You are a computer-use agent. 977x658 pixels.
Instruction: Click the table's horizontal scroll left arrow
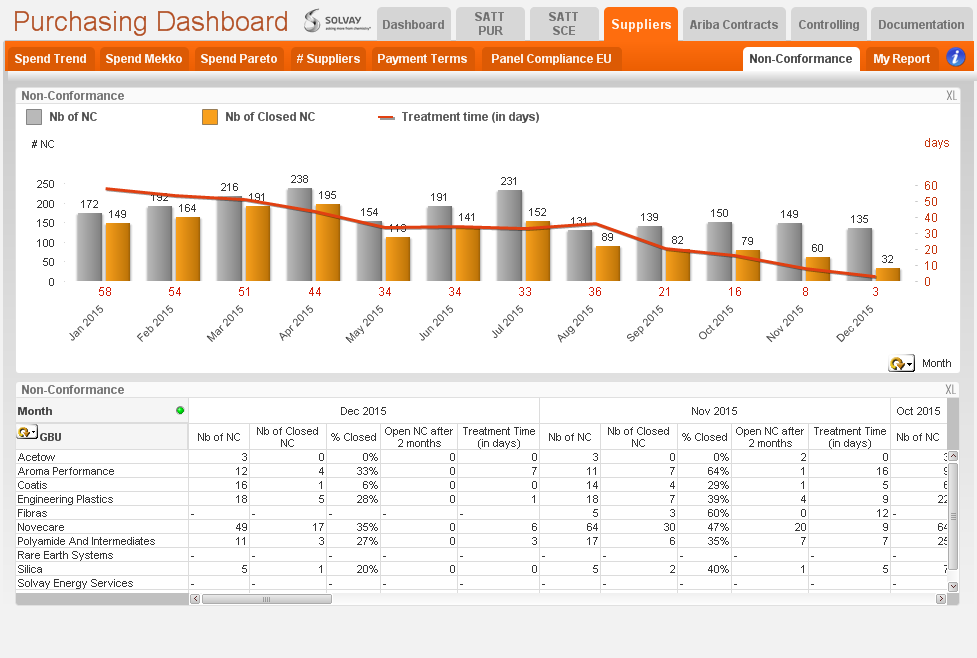[x=195, y=599]
